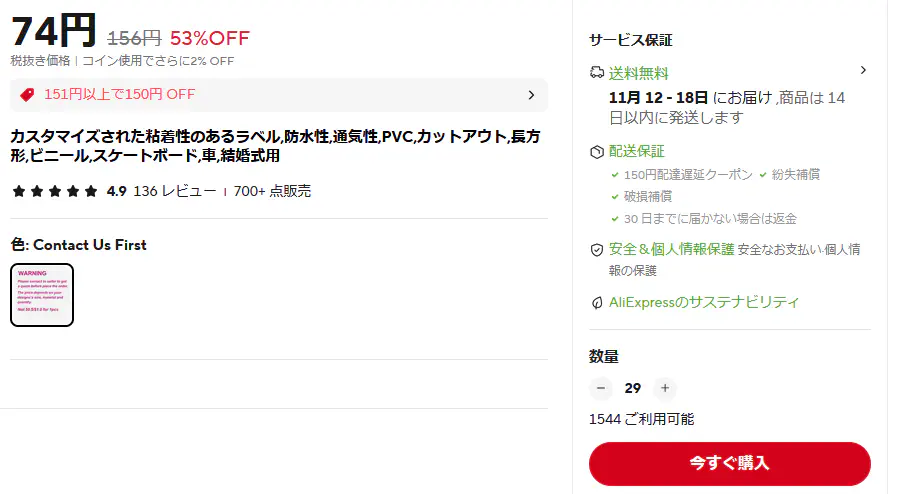The image size is (897, 494).
Task: Expand the 150円 OFF coupon banner arrow
Action: coord(531,95)
